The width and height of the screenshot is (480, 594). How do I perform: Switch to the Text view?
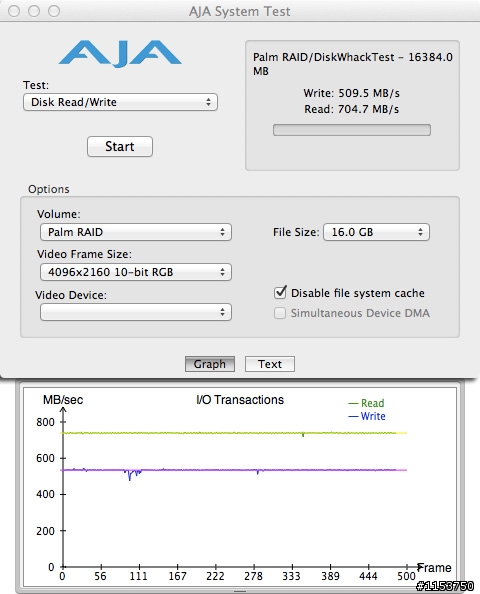coord(270,364)
